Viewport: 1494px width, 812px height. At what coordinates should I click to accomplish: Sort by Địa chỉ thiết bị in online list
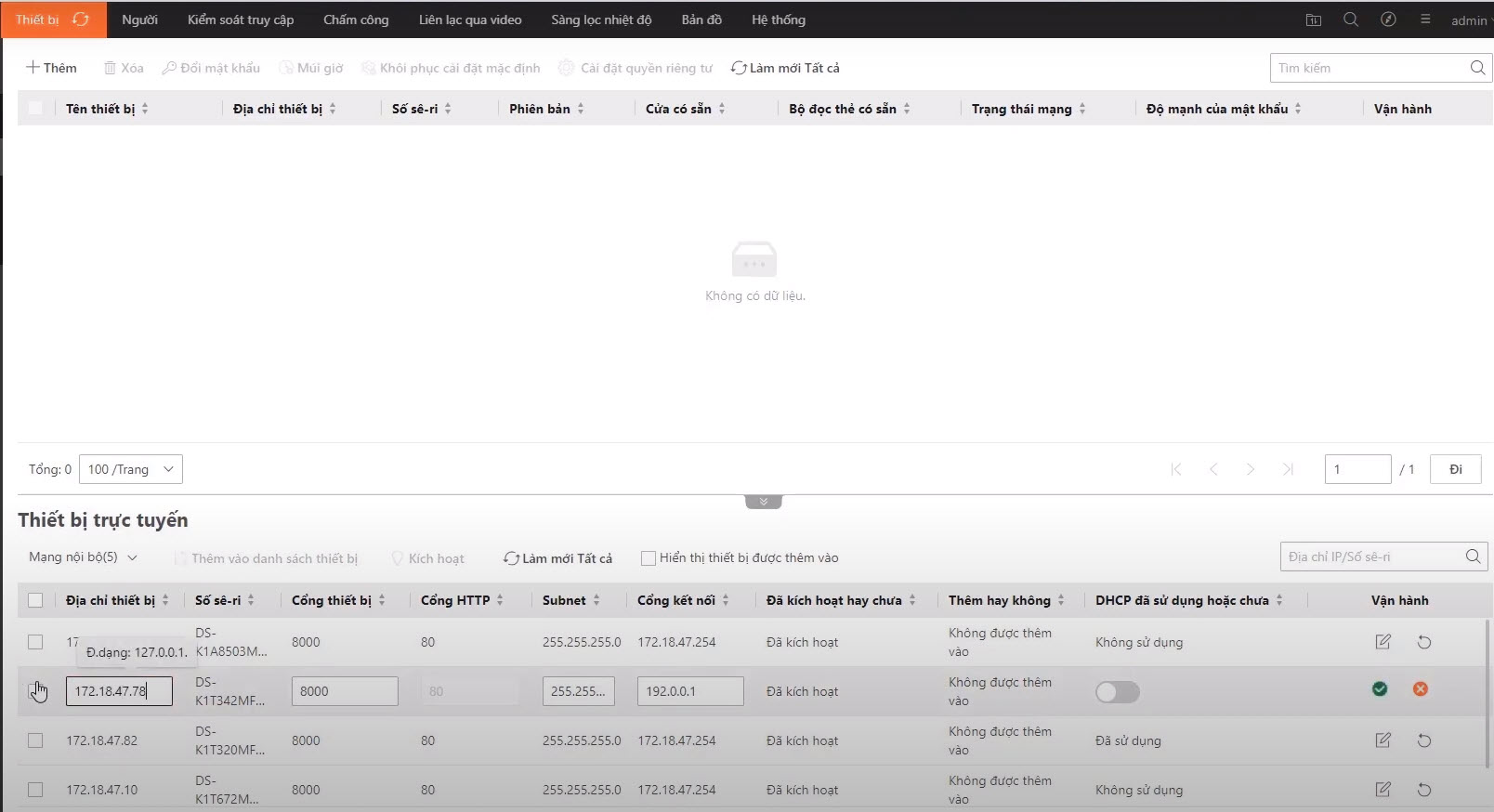coord(165,600)
